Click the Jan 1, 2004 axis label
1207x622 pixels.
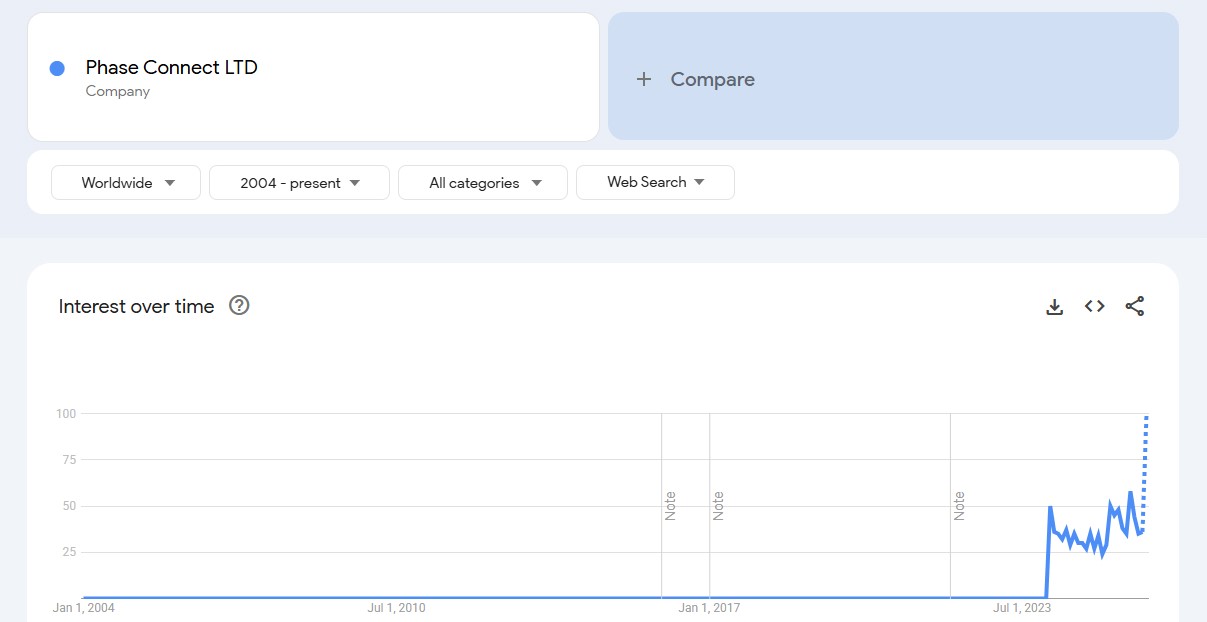click(x=84, y=607)
